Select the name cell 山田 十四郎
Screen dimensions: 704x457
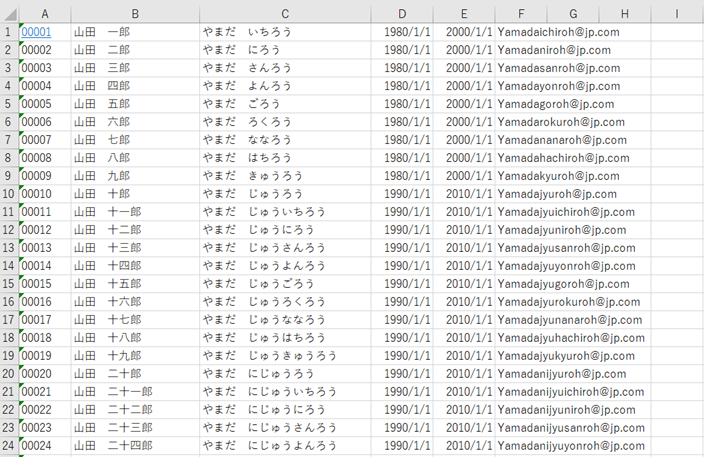tap(135, 266)
